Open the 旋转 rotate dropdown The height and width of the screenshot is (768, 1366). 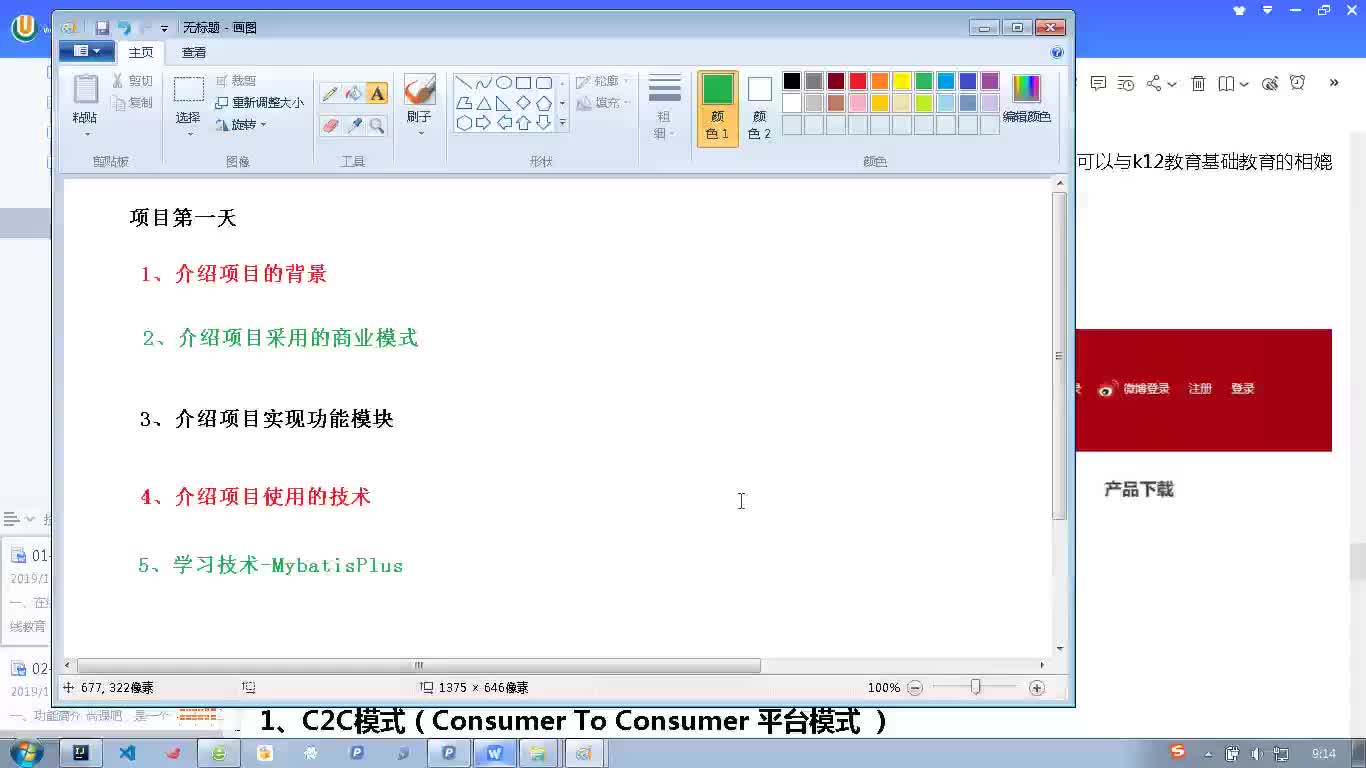pyautogui.click(x=263, y=125)
